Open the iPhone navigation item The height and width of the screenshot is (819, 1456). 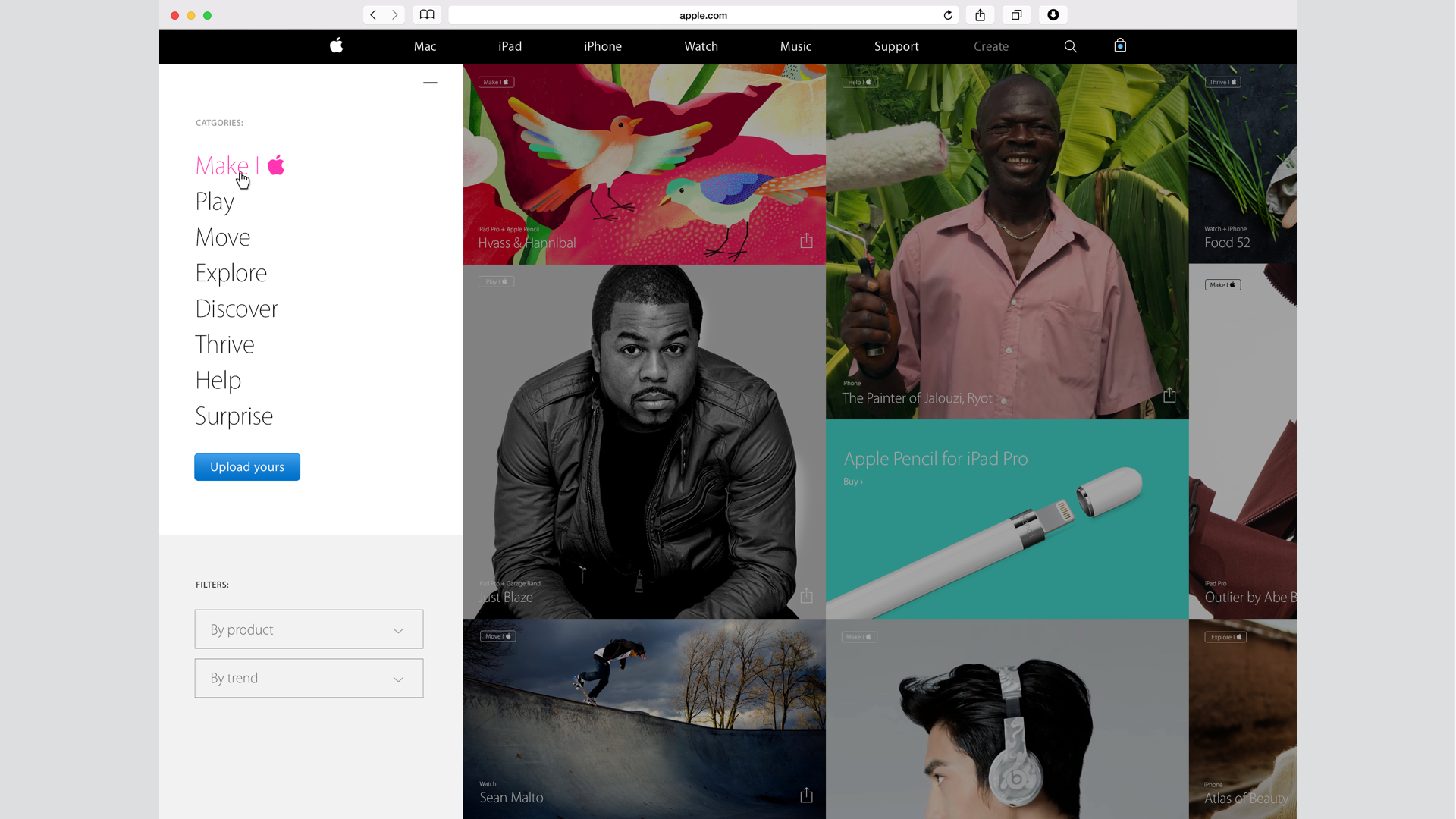[603, 46]
